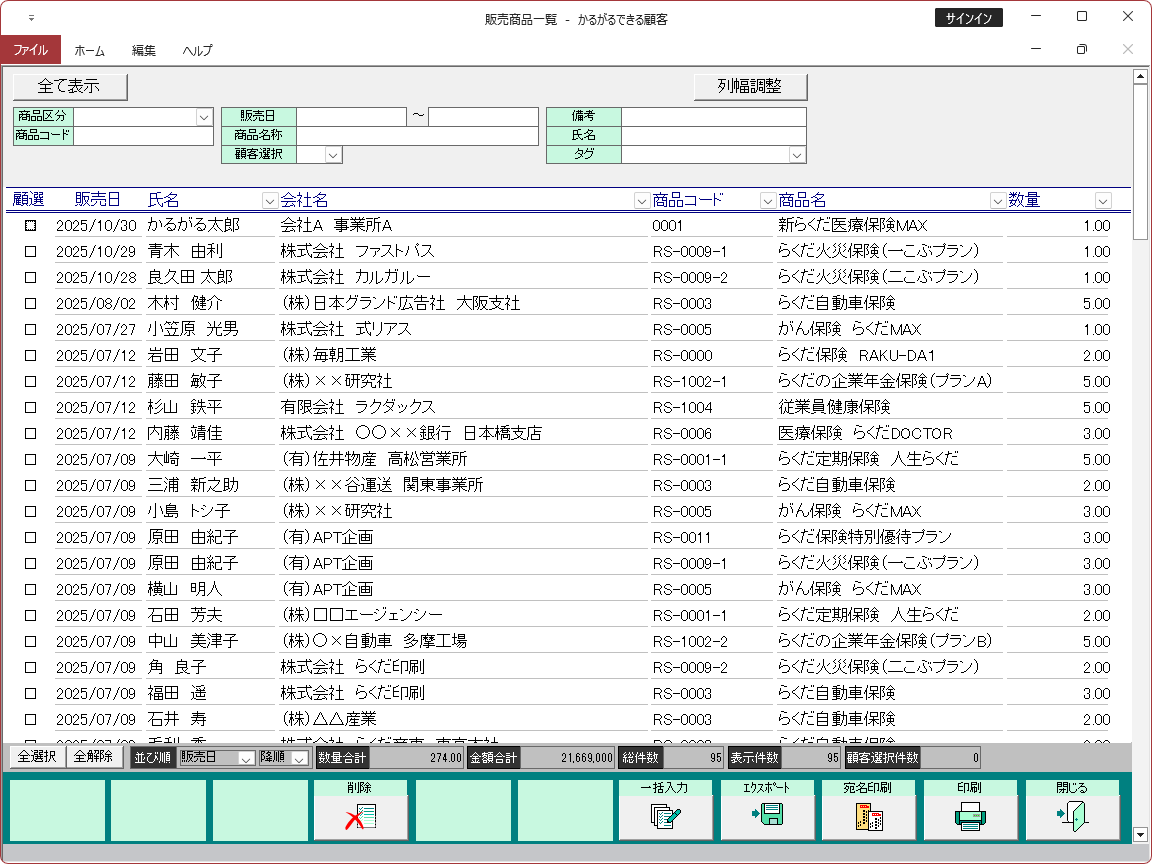The height and width of the screenshot is (864, 1152).
Task: Select the checkbox for 青木 由利
Action: tap(30, 252)
